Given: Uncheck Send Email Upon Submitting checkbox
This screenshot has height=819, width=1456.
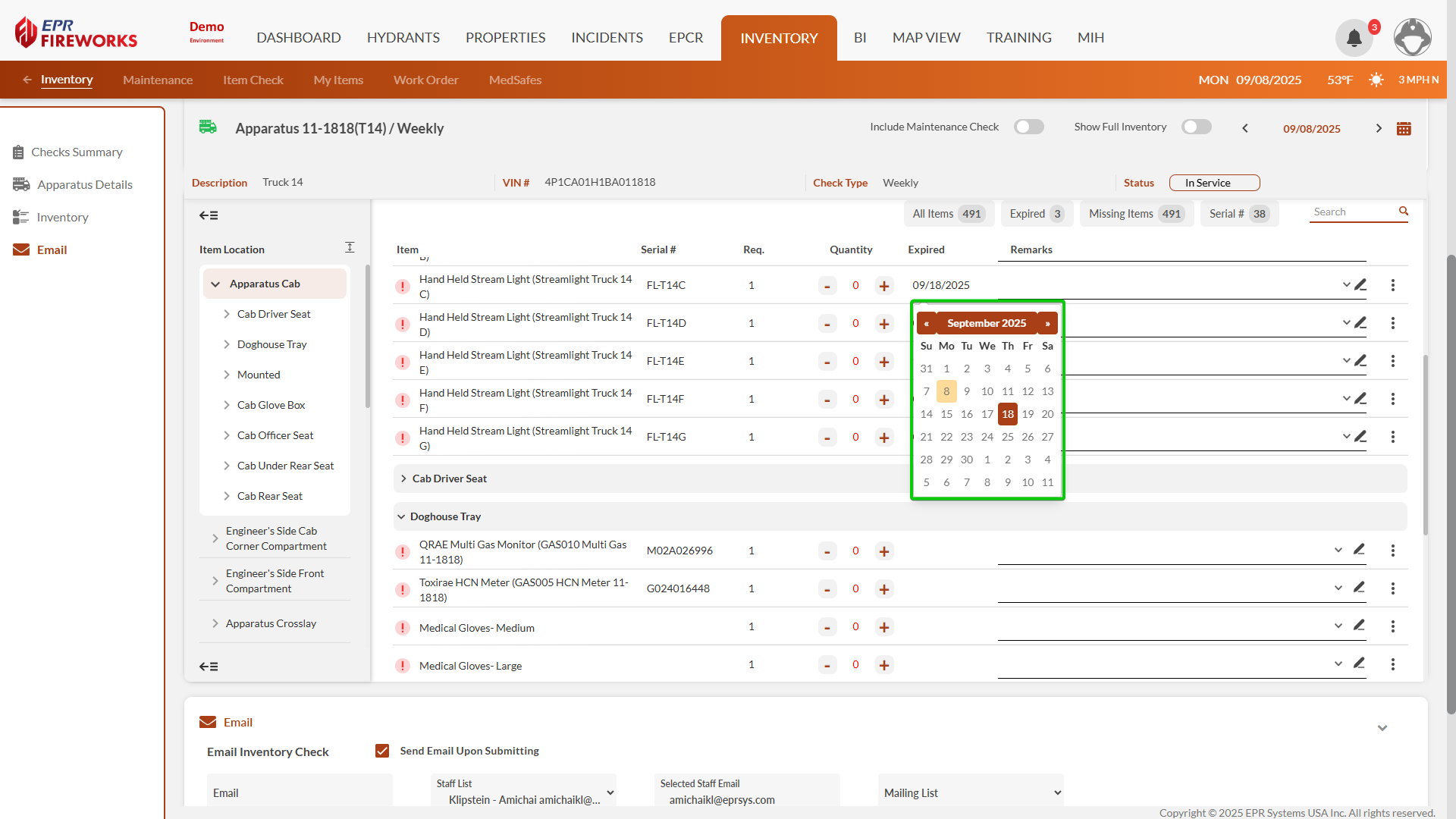Looking at the screenshot, I should click(382, 751).
